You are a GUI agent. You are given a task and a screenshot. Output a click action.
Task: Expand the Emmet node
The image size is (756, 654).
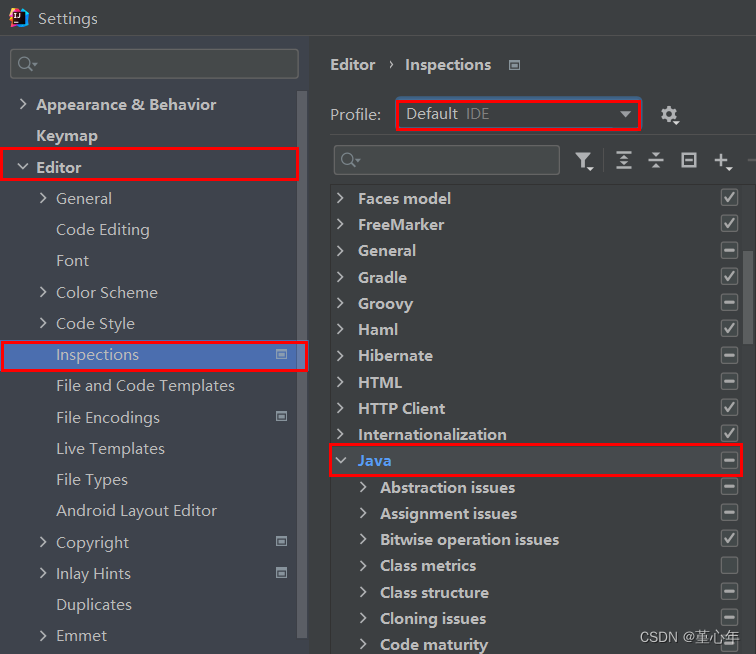tap(43, 635)
